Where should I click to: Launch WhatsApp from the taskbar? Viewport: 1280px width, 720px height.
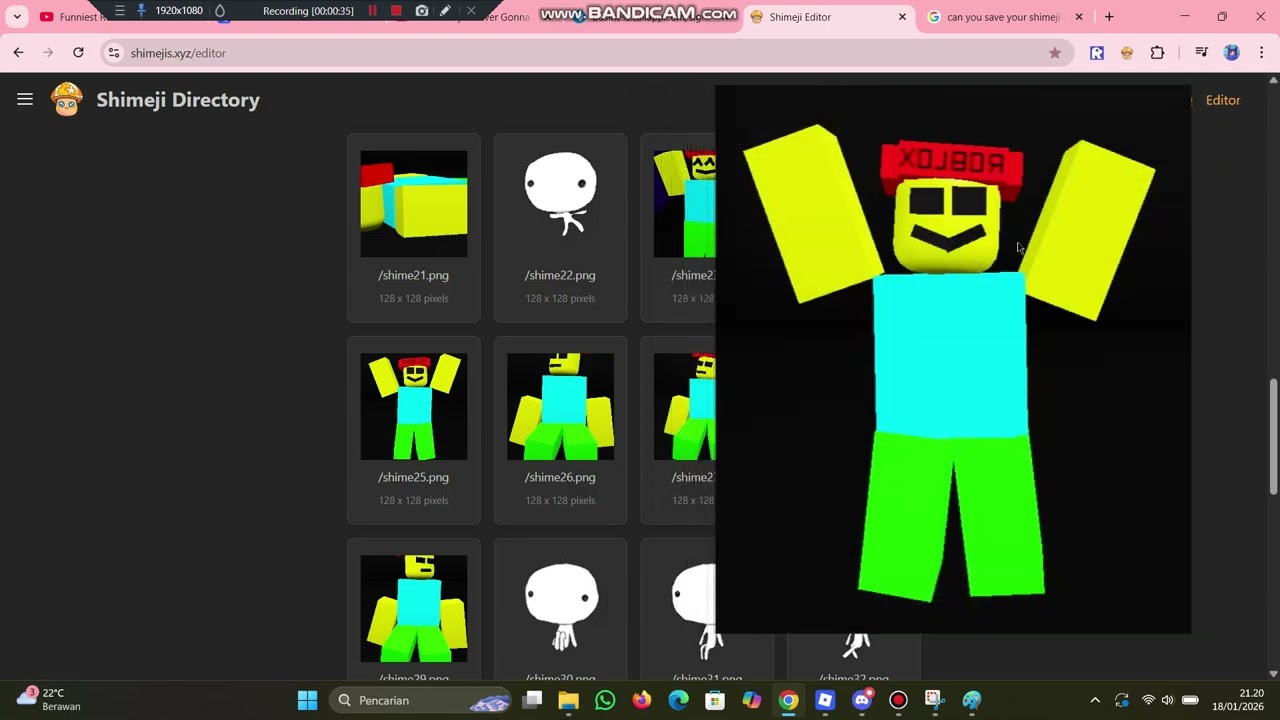point(605,700)
